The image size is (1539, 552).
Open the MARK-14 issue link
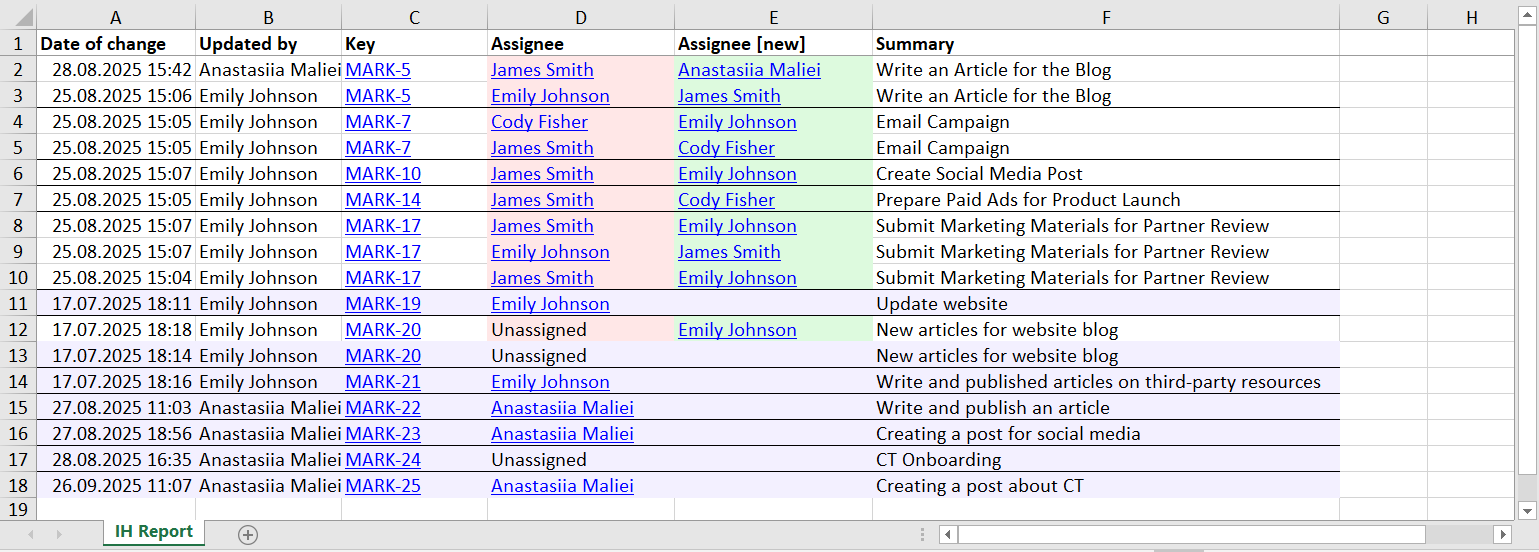coord(383,200)
